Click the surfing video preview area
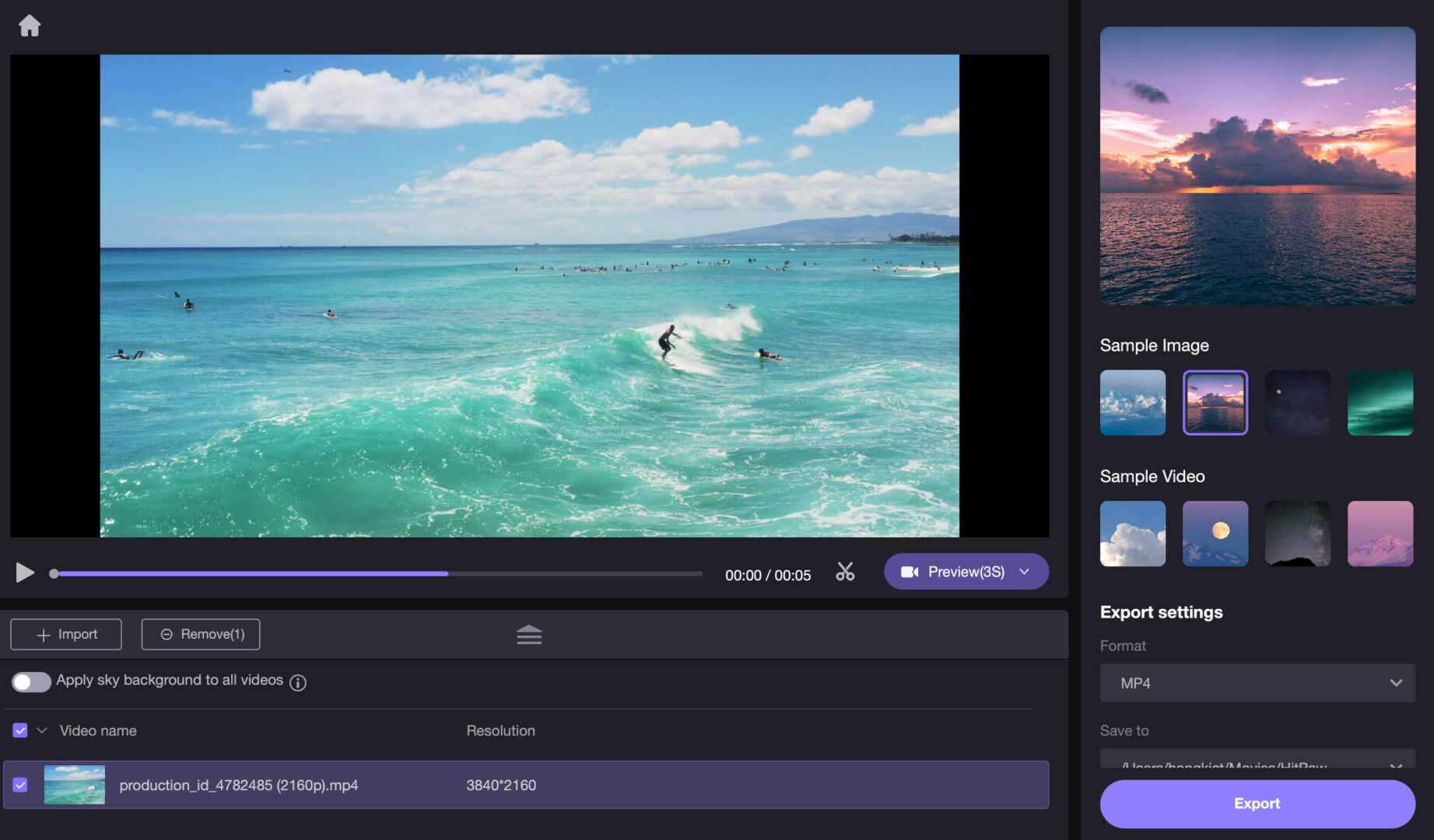Viewport: 1434px width, 840px height. click(529, 296)
